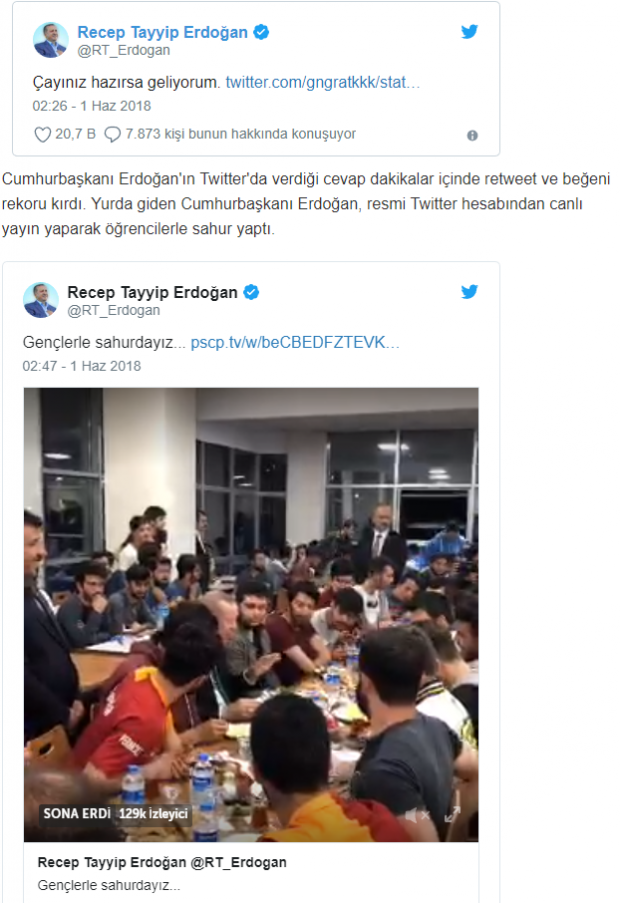Click the video card title Recep Tayyip Erdoğan @RT_Erdogan
The width and height of the screenshot is (620, 903).
click(x=162, y=862)
